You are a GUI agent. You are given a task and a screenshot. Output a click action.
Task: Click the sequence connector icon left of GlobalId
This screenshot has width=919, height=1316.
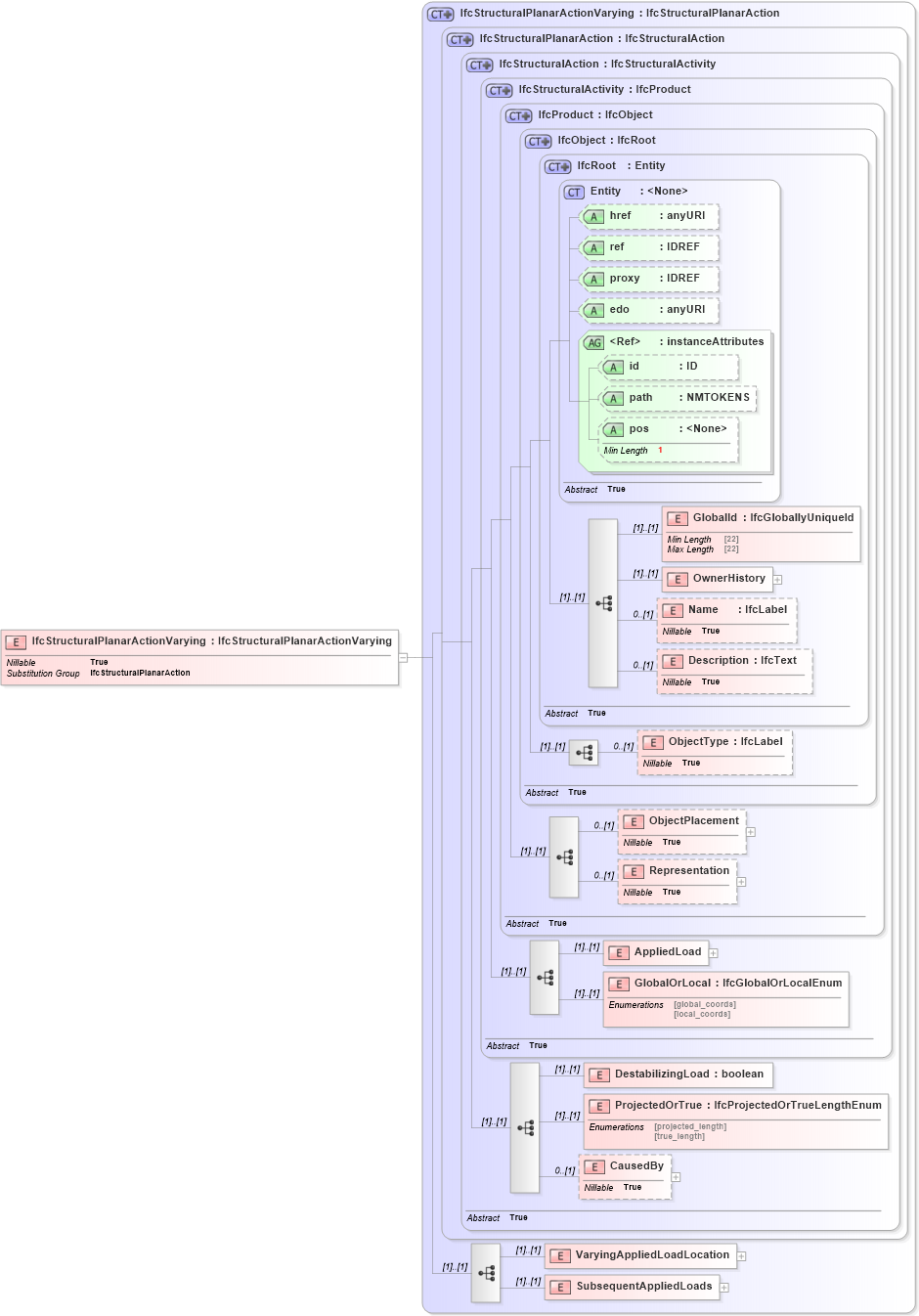click(x=604, y=602)
